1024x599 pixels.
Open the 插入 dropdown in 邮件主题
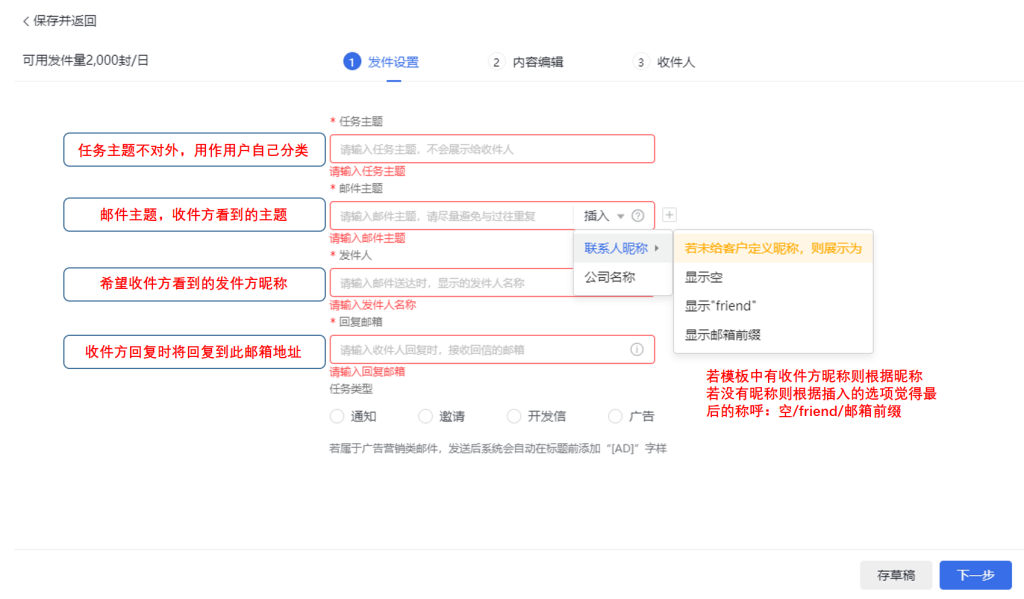click(604, 216)
